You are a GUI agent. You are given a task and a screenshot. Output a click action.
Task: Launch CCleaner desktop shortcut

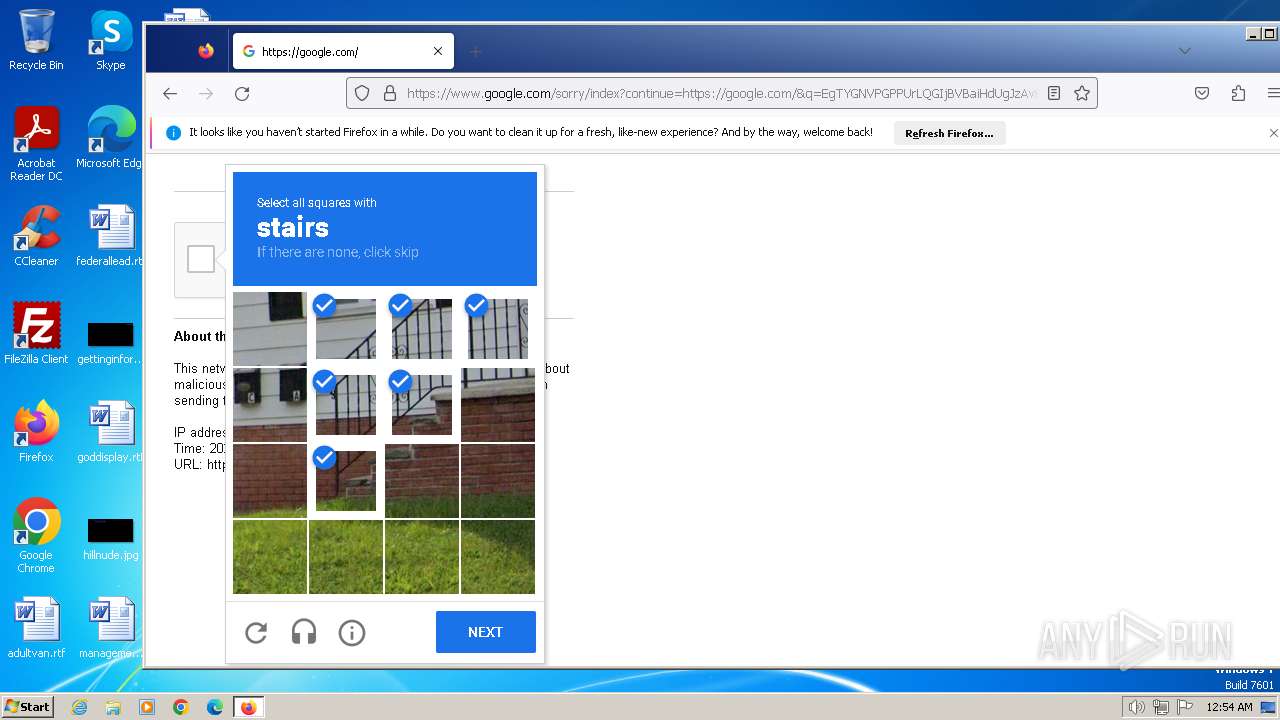[36, 236]
